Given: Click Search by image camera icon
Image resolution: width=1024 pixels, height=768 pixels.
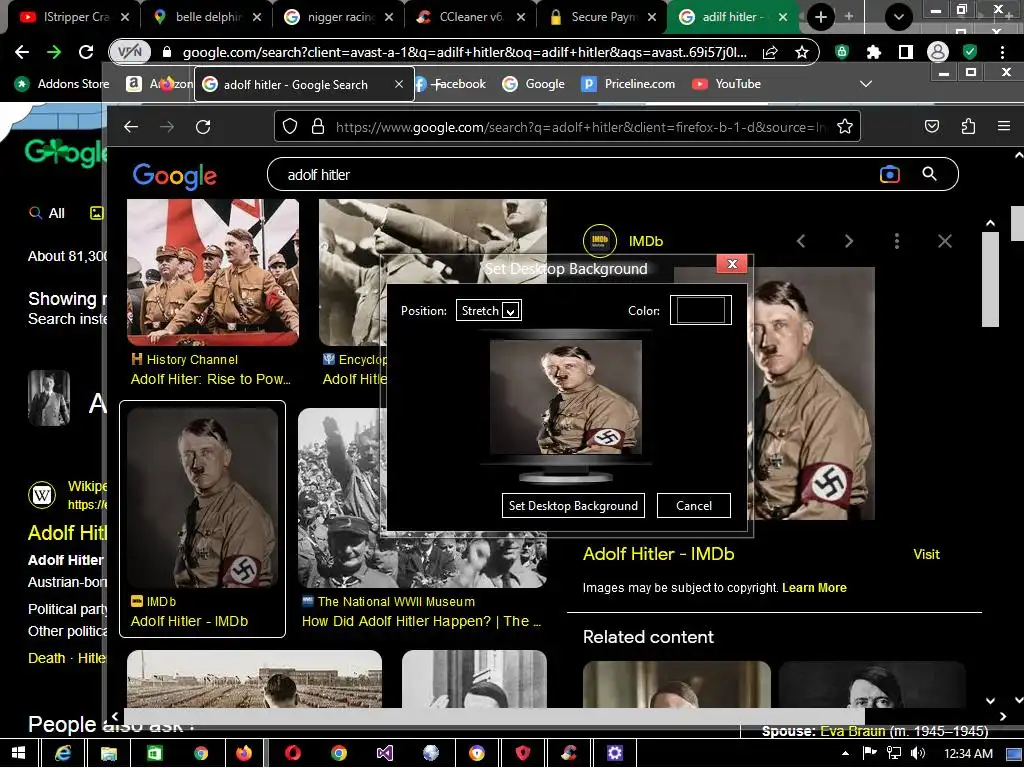Looking at the screenshot, I should coord(889,174).
